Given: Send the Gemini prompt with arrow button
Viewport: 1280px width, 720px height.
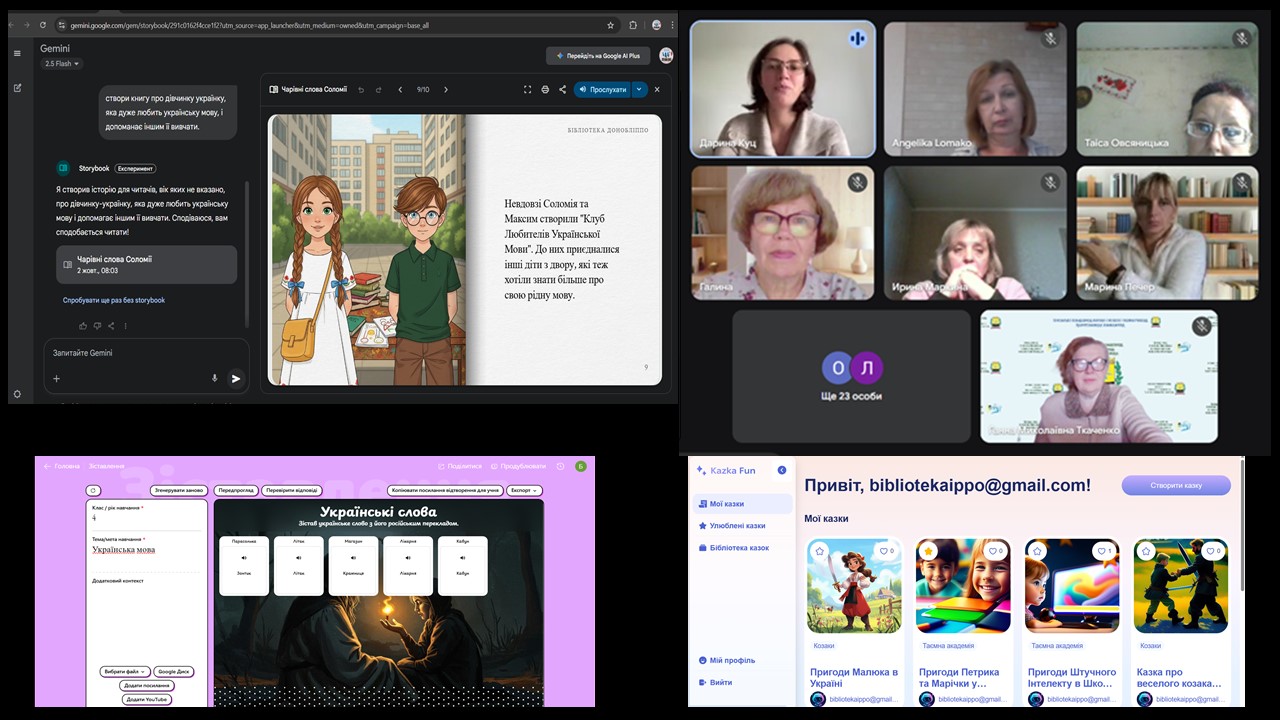Looking at the screenshot, I should 236,379.
